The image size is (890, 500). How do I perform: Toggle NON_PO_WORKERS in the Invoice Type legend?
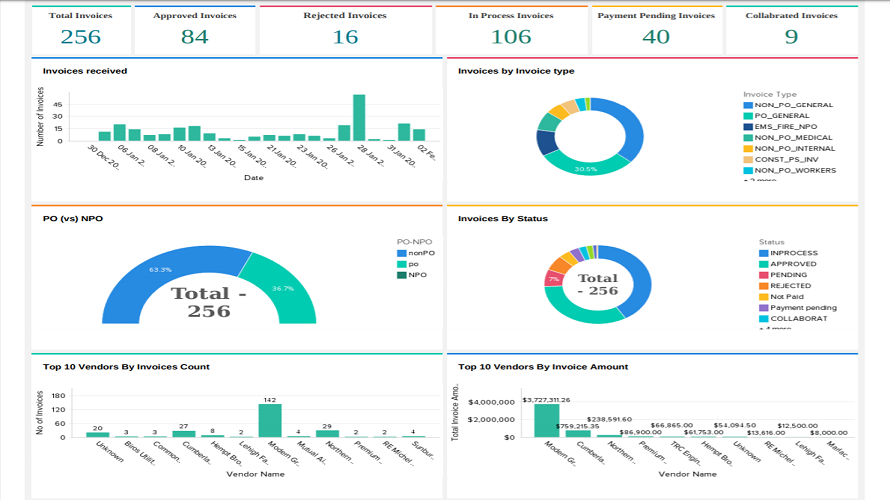click(x=790, y=170)
